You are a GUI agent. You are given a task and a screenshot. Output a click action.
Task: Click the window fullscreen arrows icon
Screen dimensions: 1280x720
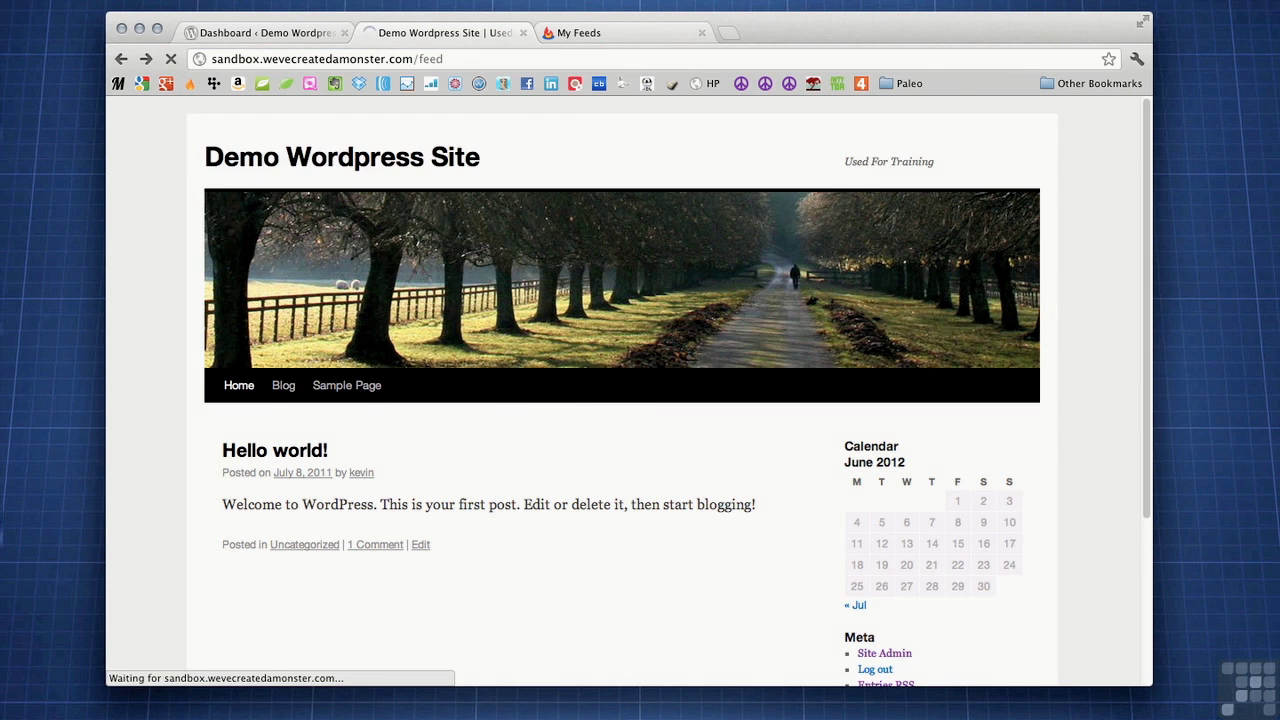(x=1142, y=21)
